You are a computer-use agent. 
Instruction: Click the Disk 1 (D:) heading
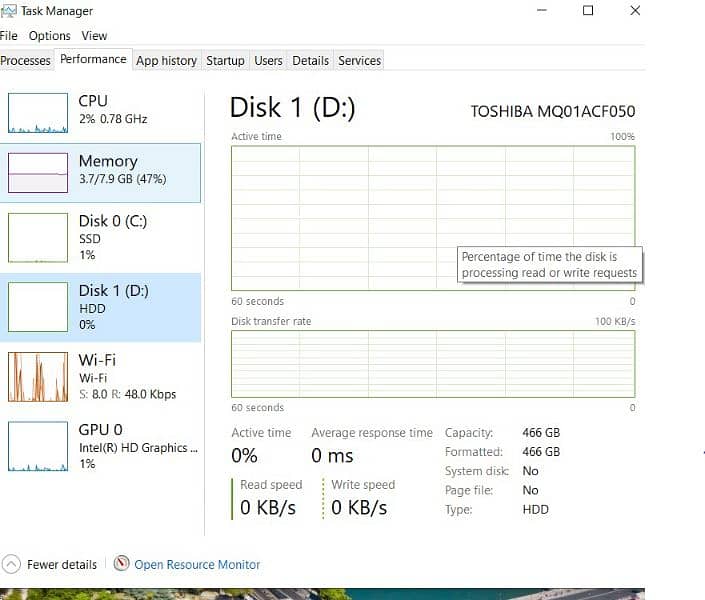coord(292,108)
